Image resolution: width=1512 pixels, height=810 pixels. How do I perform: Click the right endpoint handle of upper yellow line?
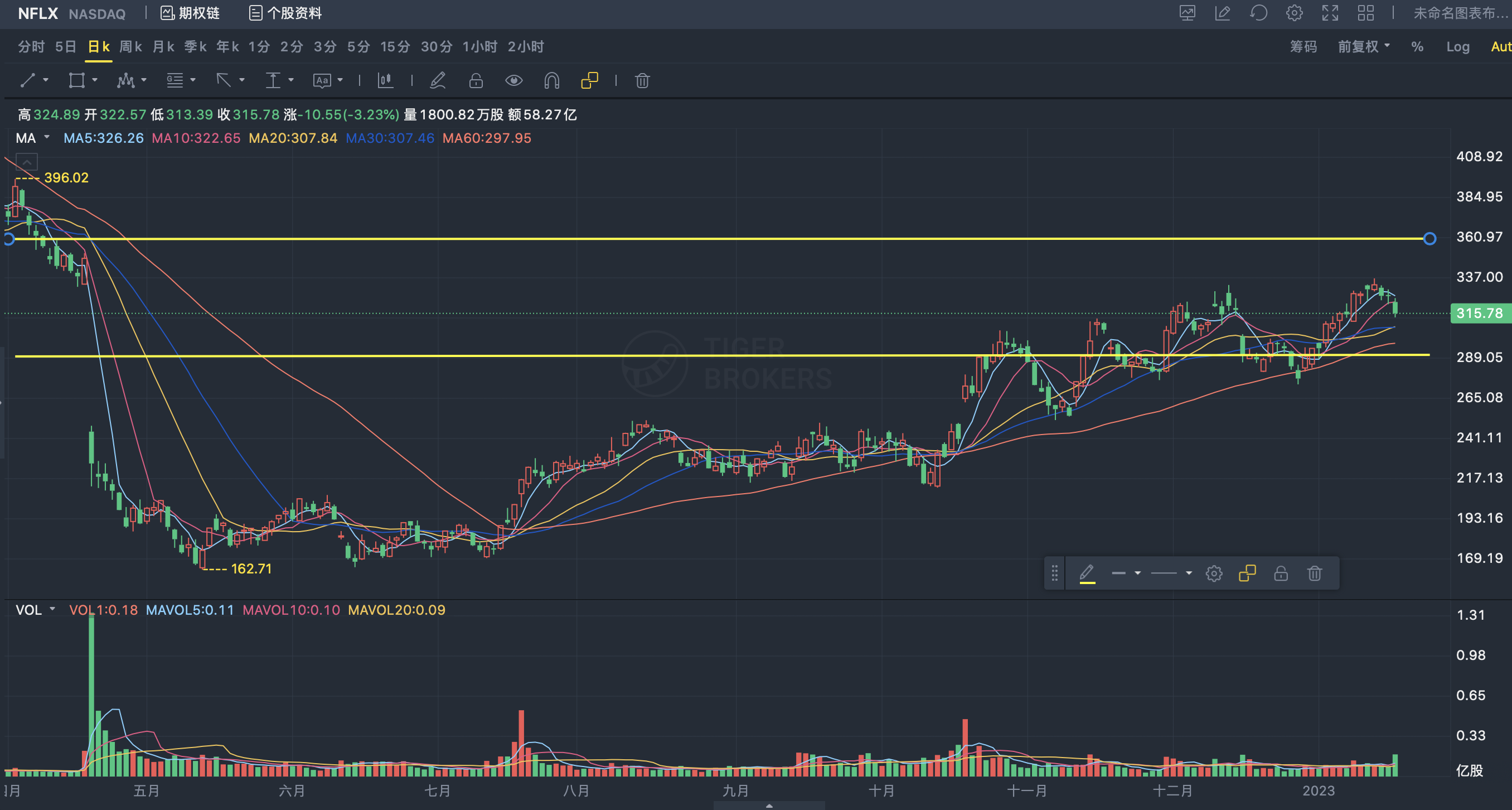click(x=1430, y=238)
